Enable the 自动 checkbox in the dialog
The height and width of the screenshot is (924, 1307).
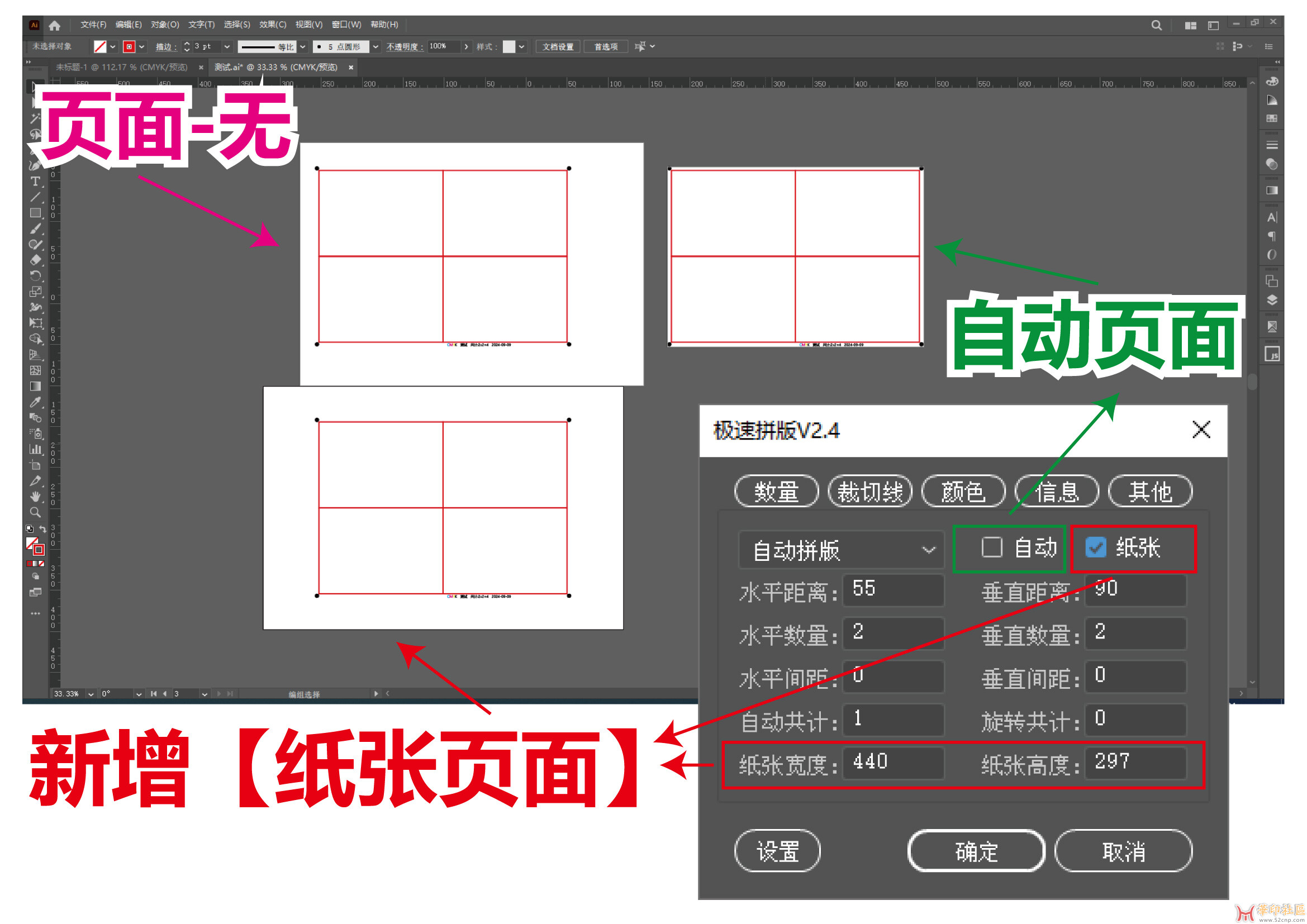click(x=993, y=548)
